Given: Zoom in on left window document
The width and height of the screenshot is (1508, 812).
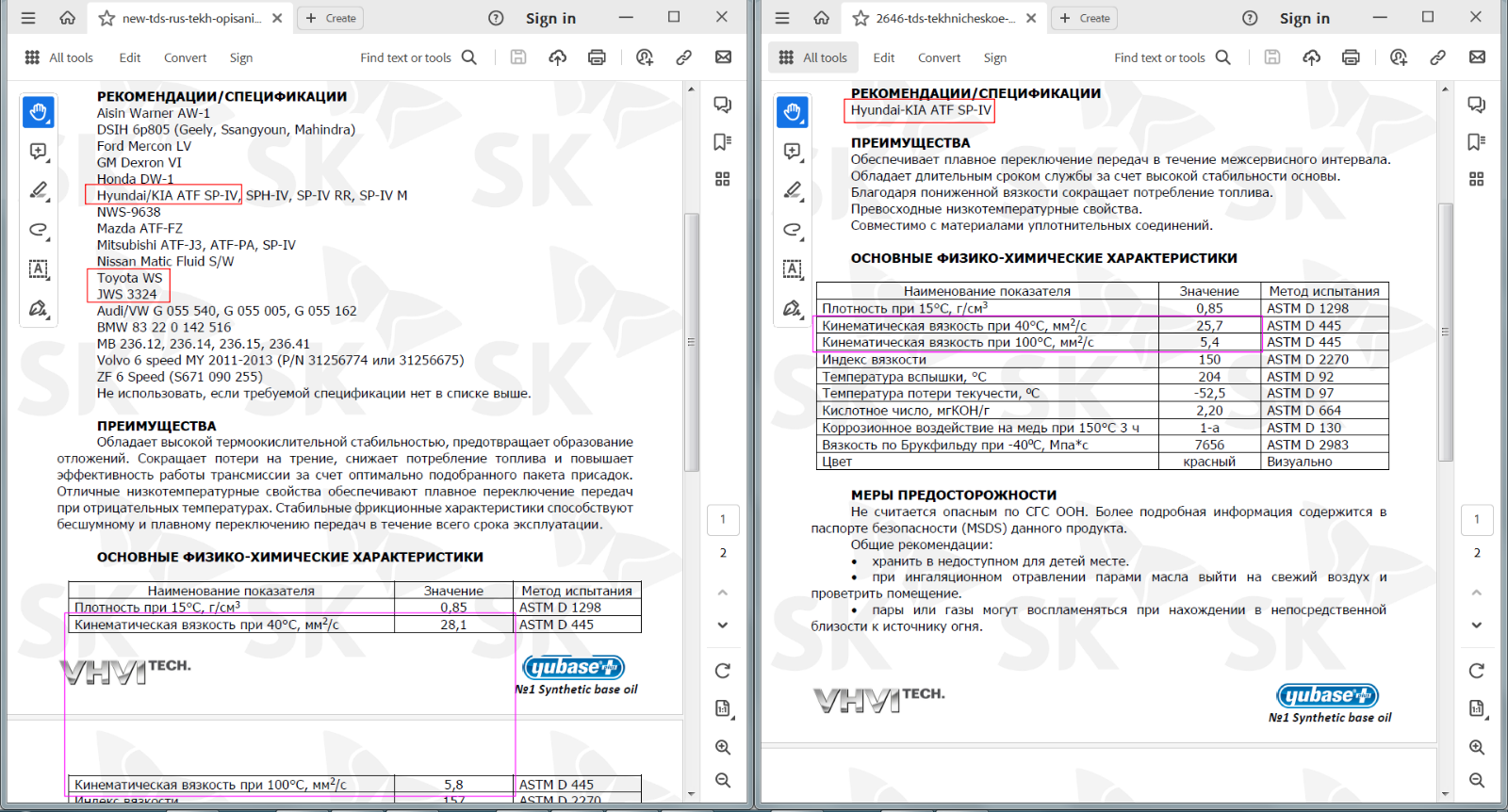Looking at the screenshot, I should [x=723, y=747].
